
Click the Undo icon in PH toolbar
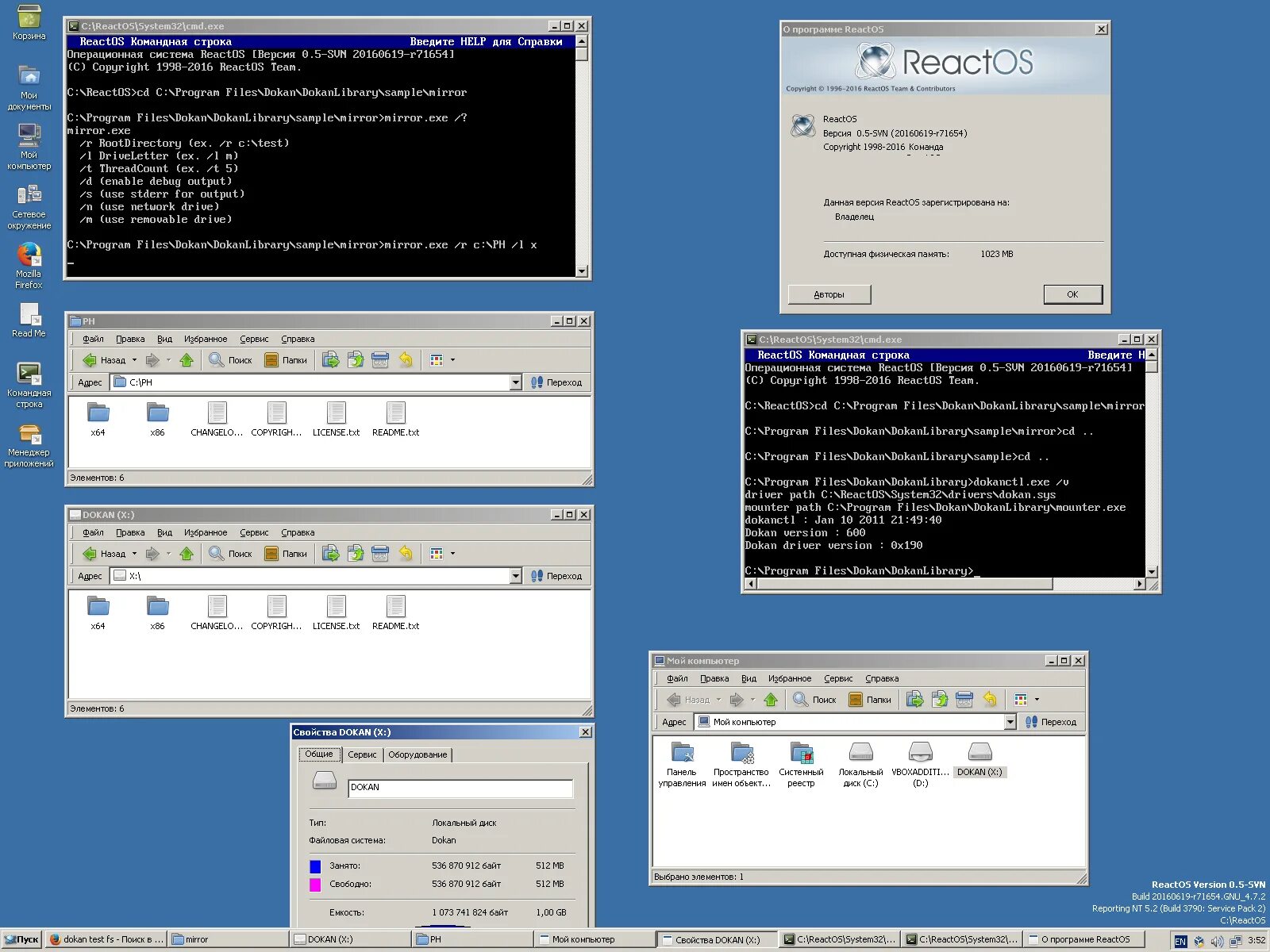(406, 360)
